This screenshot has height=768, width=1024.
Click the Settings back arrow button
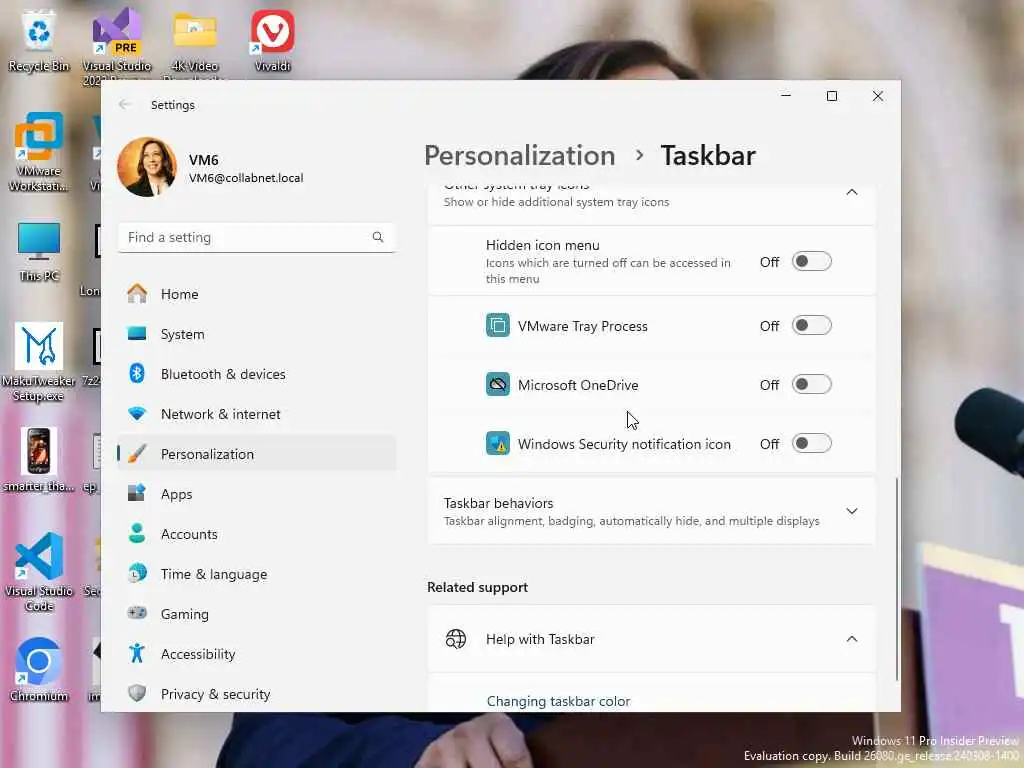click(x=125, y=104)
